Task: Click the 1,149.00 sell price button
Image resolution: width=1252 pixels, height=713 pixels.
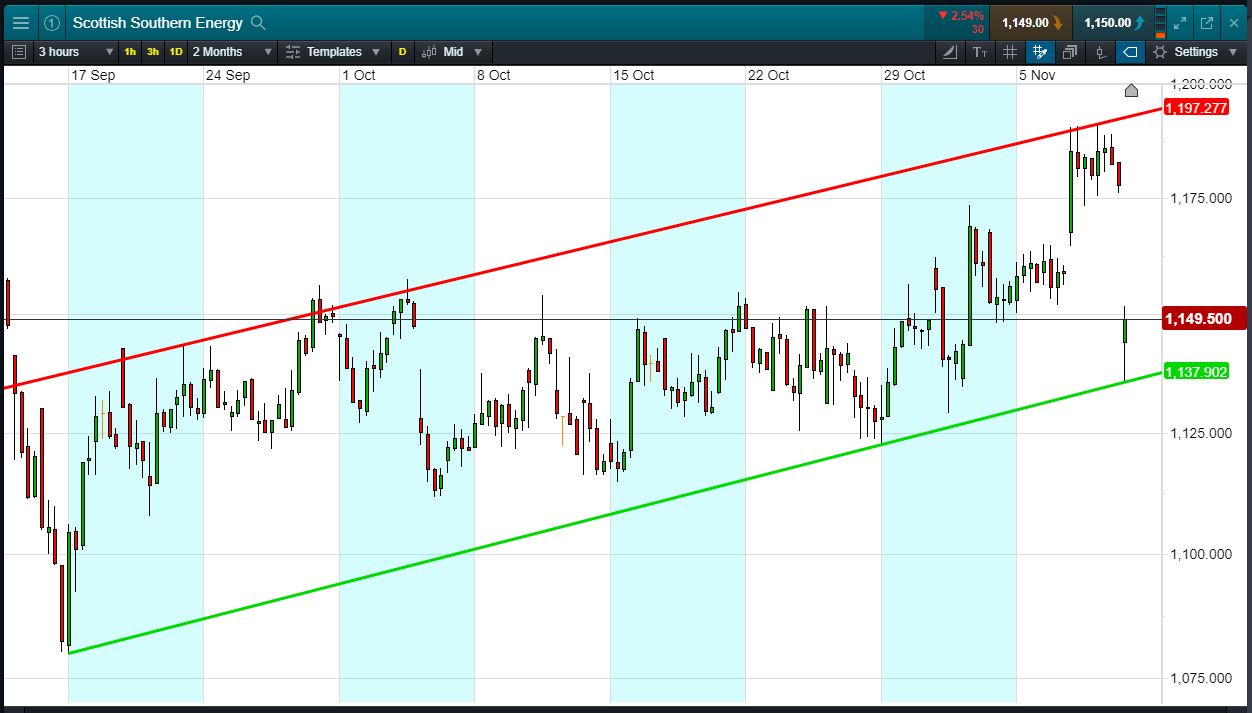Action: coord(1031,22)
